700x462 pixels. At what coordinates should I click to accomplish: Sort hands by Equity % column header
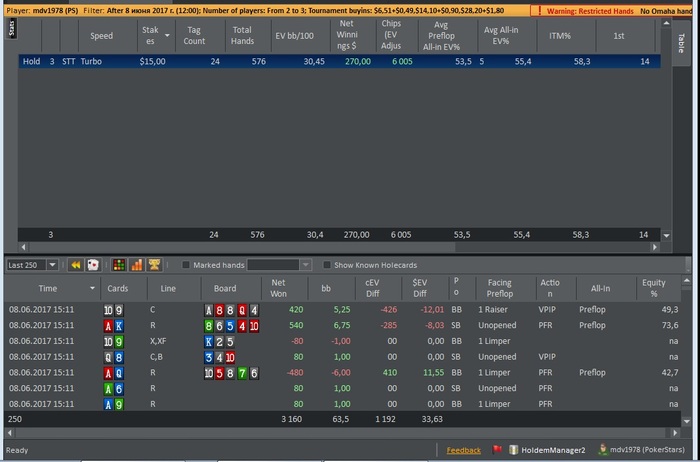coord(654,288)
